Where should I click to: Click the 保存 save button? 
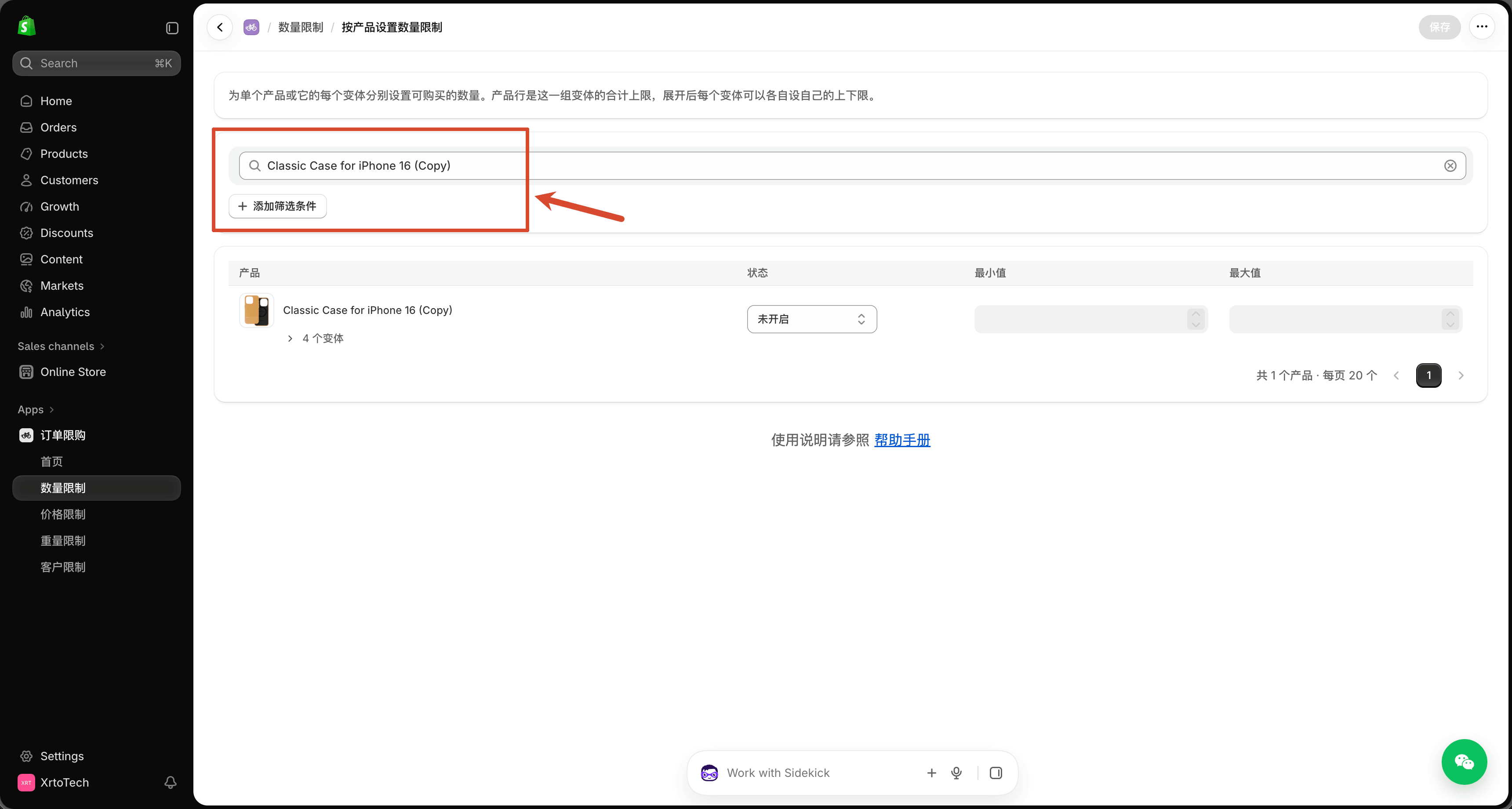click(1439, 27)
